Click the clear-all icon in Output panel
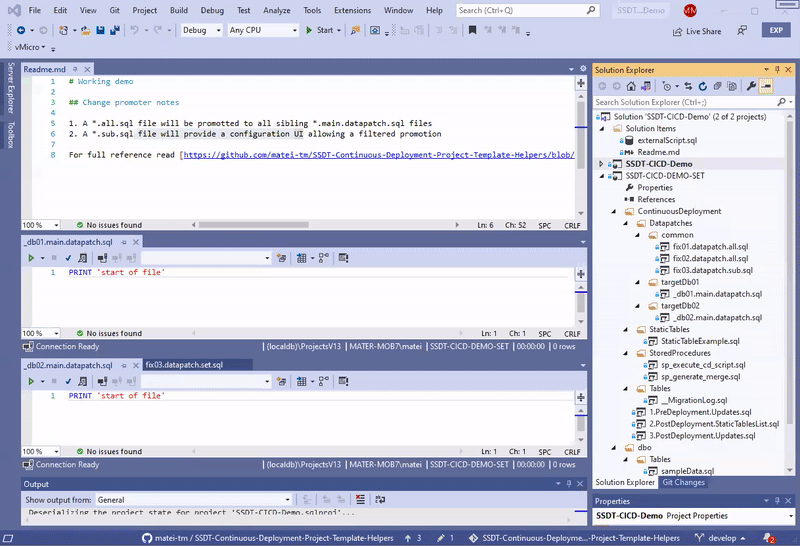Screen dimensions: 800x546 tap(360, 500)
